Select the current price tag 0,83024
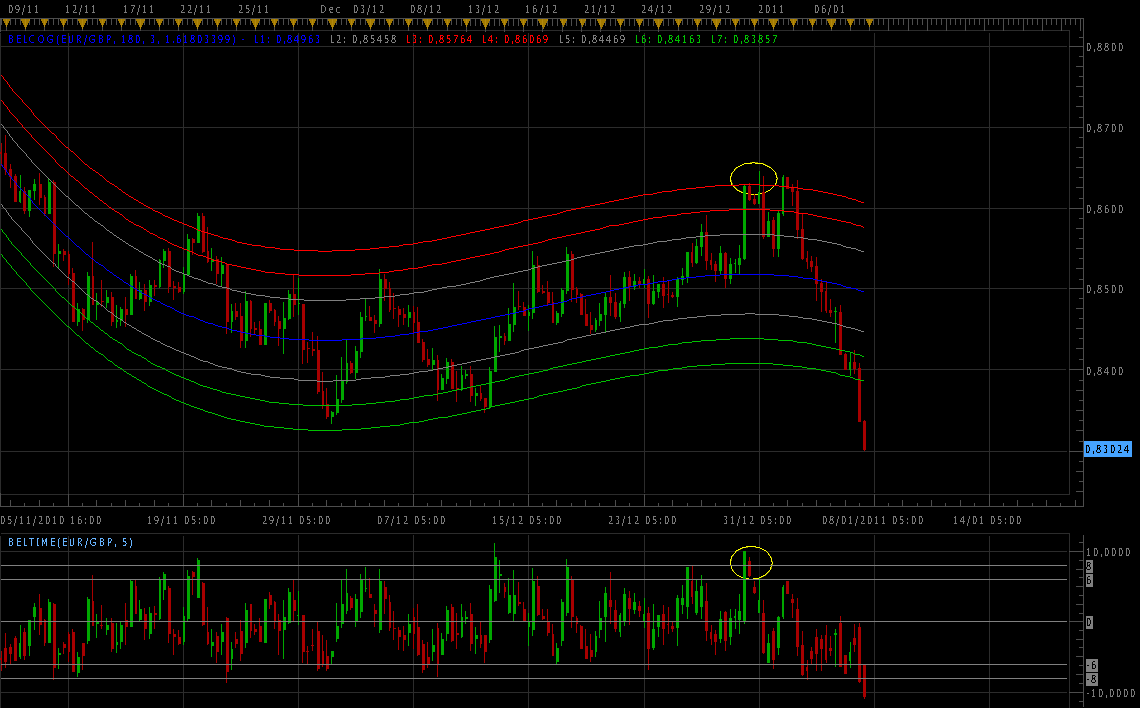 coord(1107,449)
